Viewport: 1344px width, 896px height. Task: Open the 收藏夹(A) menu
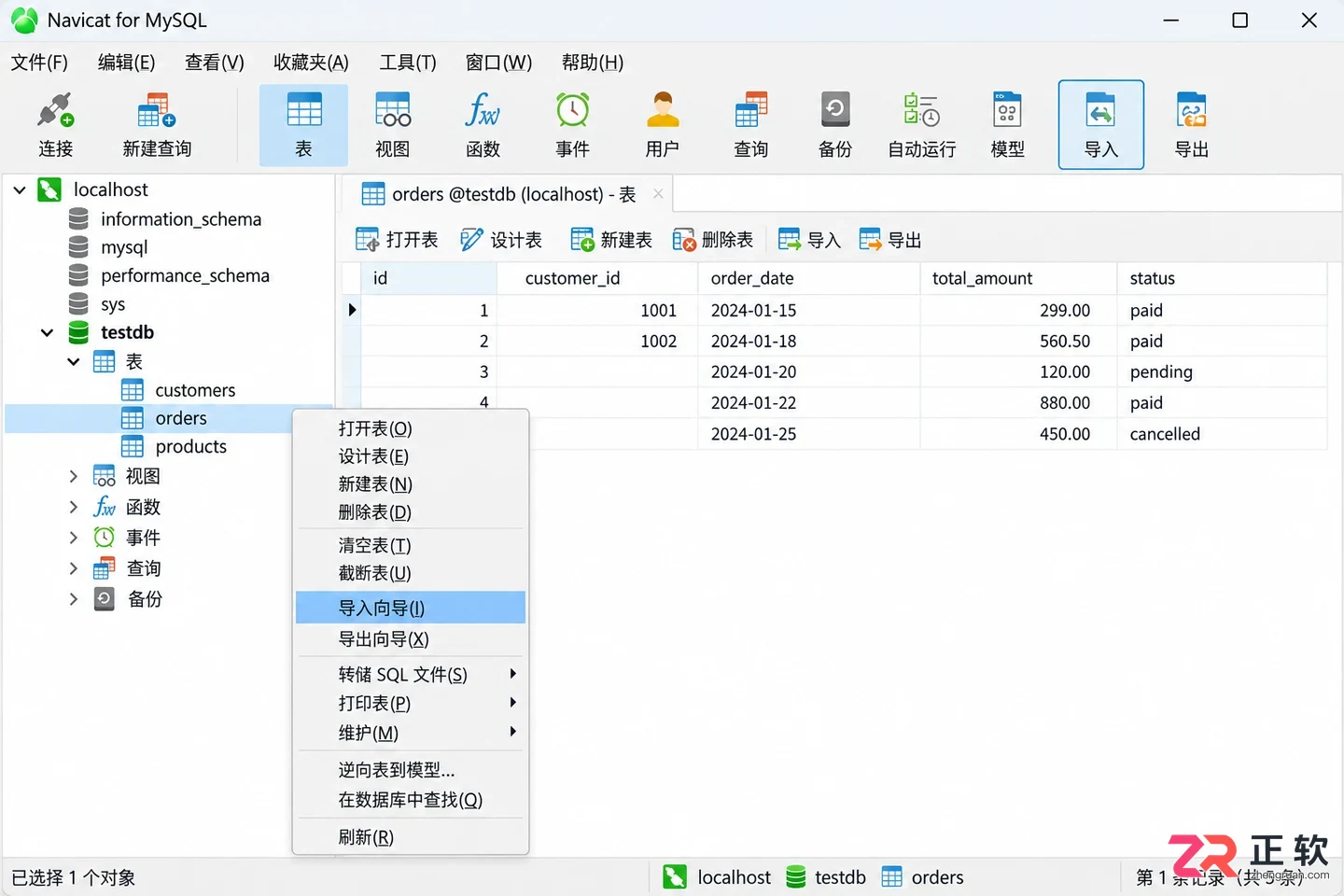point(311,63)
